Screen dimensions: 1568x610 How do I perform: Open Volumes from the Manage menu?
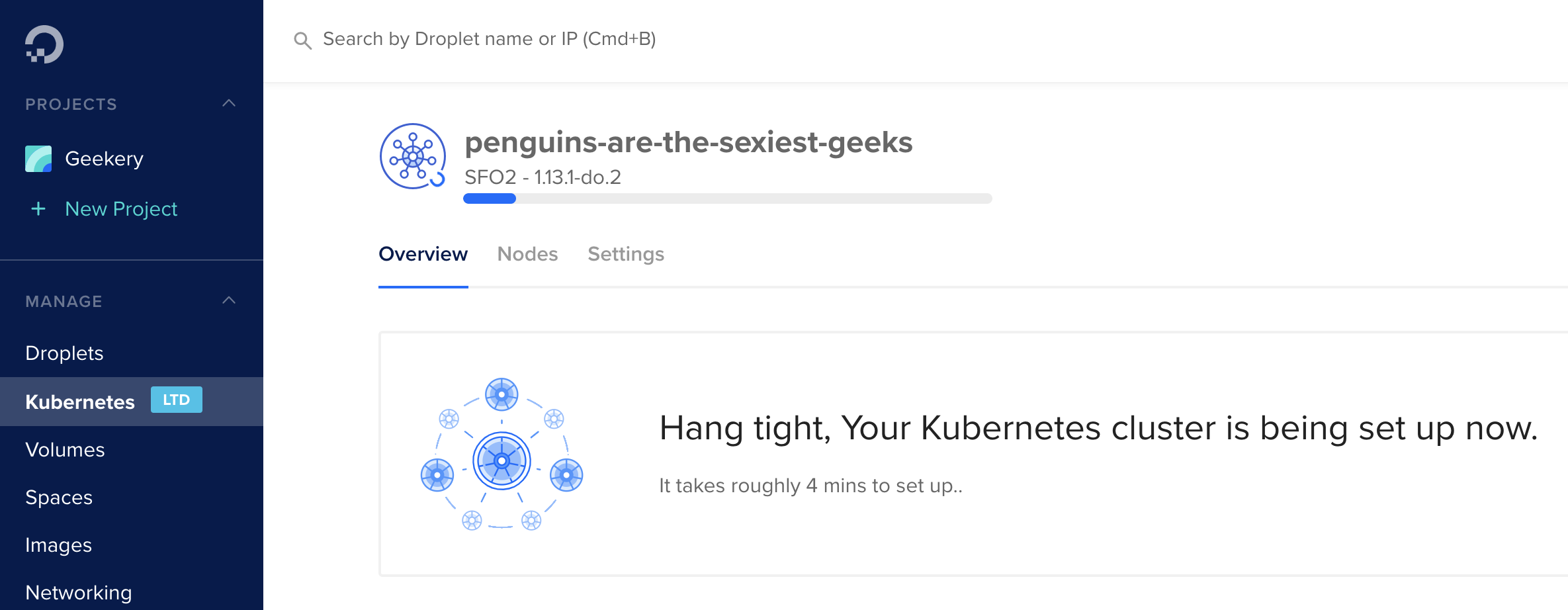pyautogui.click(x=65, y=450)
